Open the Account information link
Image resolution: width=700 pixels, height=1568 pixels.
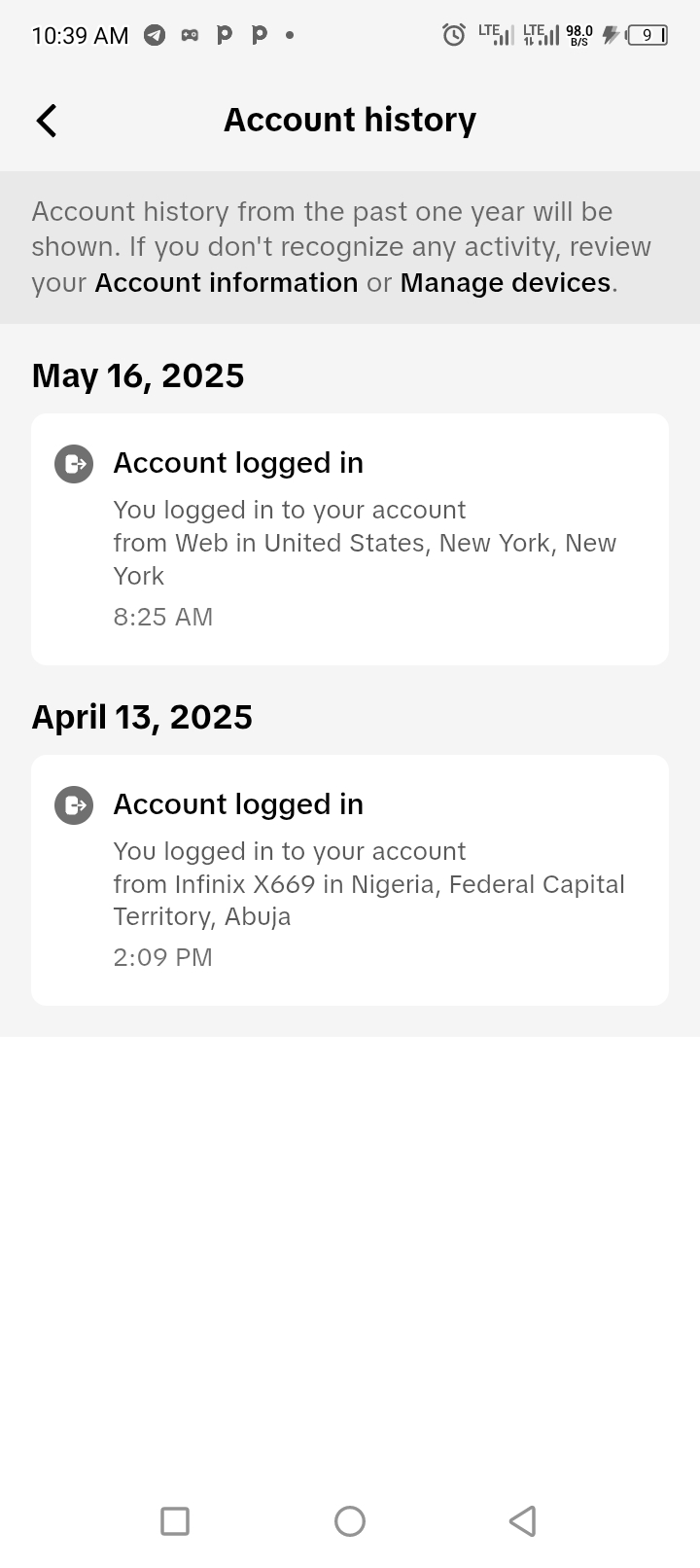[227, 283]
